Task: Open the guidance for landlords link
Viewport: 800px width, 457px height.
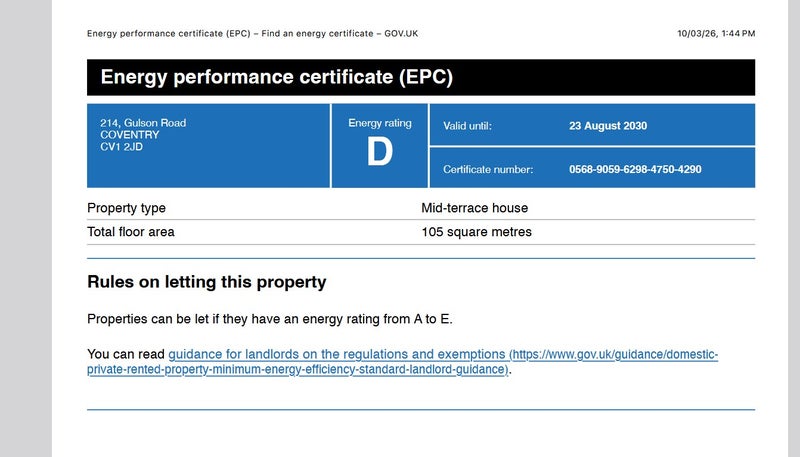Action: (340, 355)
